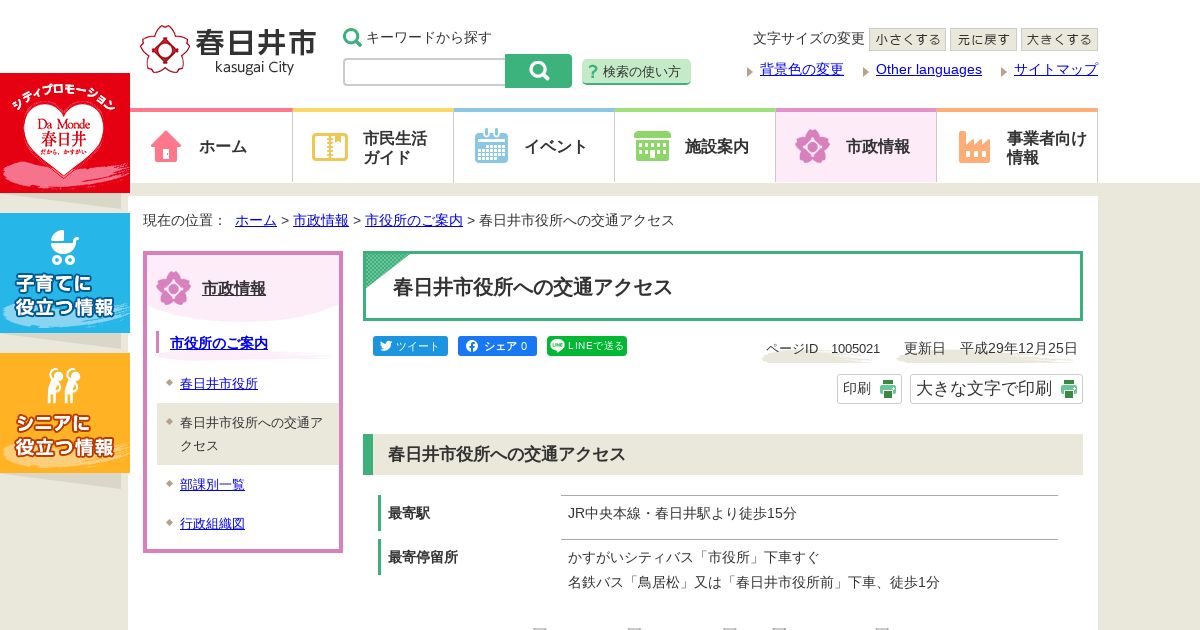1200x630 pixels.
Task: Open 子育てに役立つ情報 banner
Action: [x=65, y=273]
